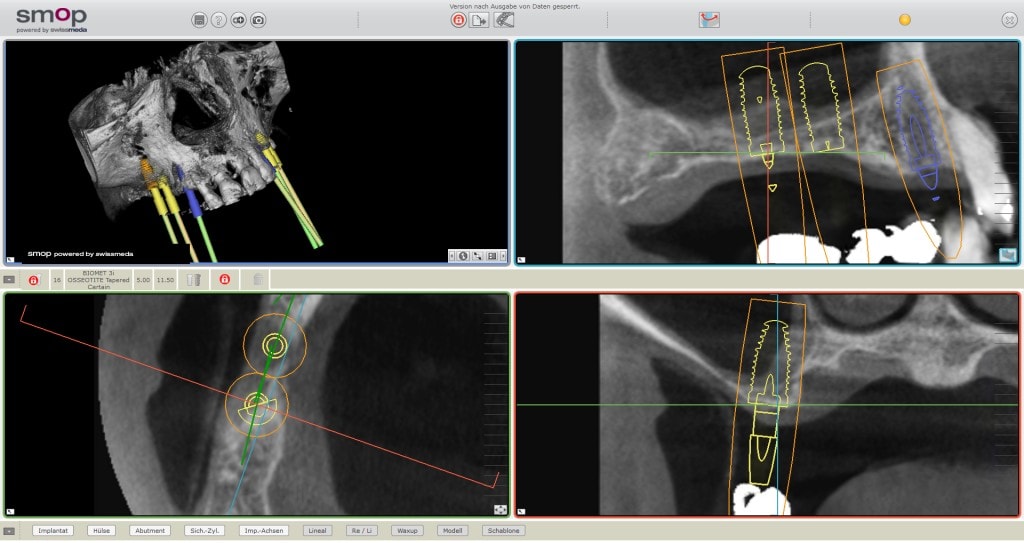
Task: Toggle the implant lock icon beside number 16
Action: [x=33, y=280]
